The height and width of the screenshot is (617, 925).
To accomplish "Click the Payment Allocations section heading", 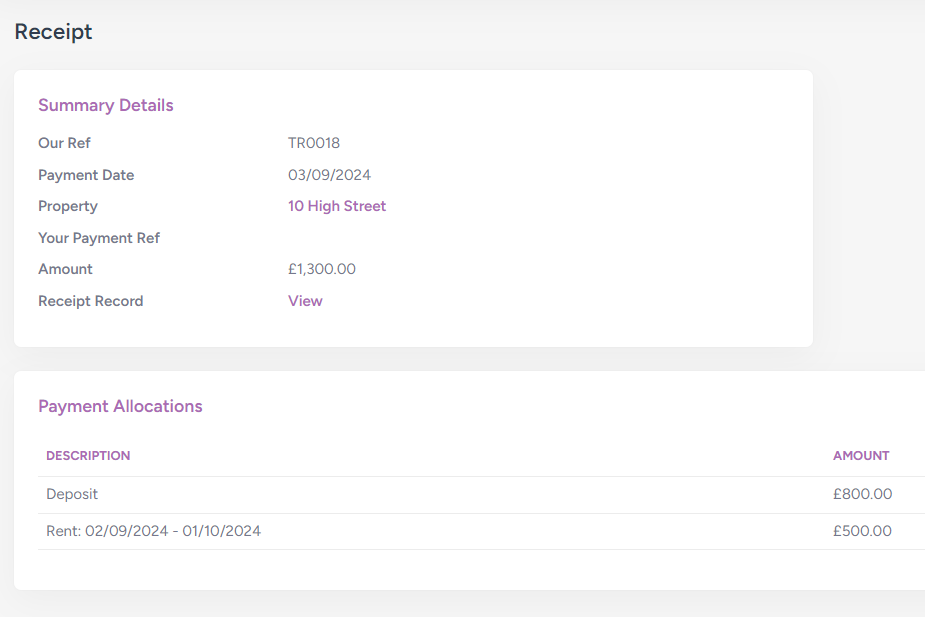I will 120,406.
